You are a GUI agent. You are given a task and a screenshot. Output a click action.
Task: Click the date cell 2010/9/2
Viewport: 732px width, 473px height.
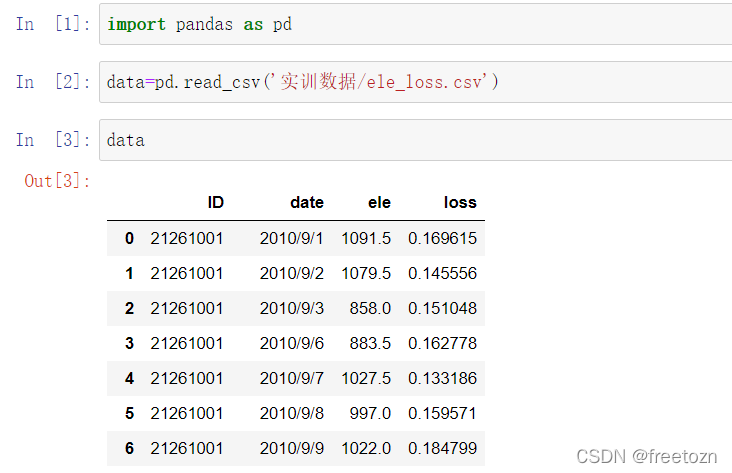pos(291,273)
